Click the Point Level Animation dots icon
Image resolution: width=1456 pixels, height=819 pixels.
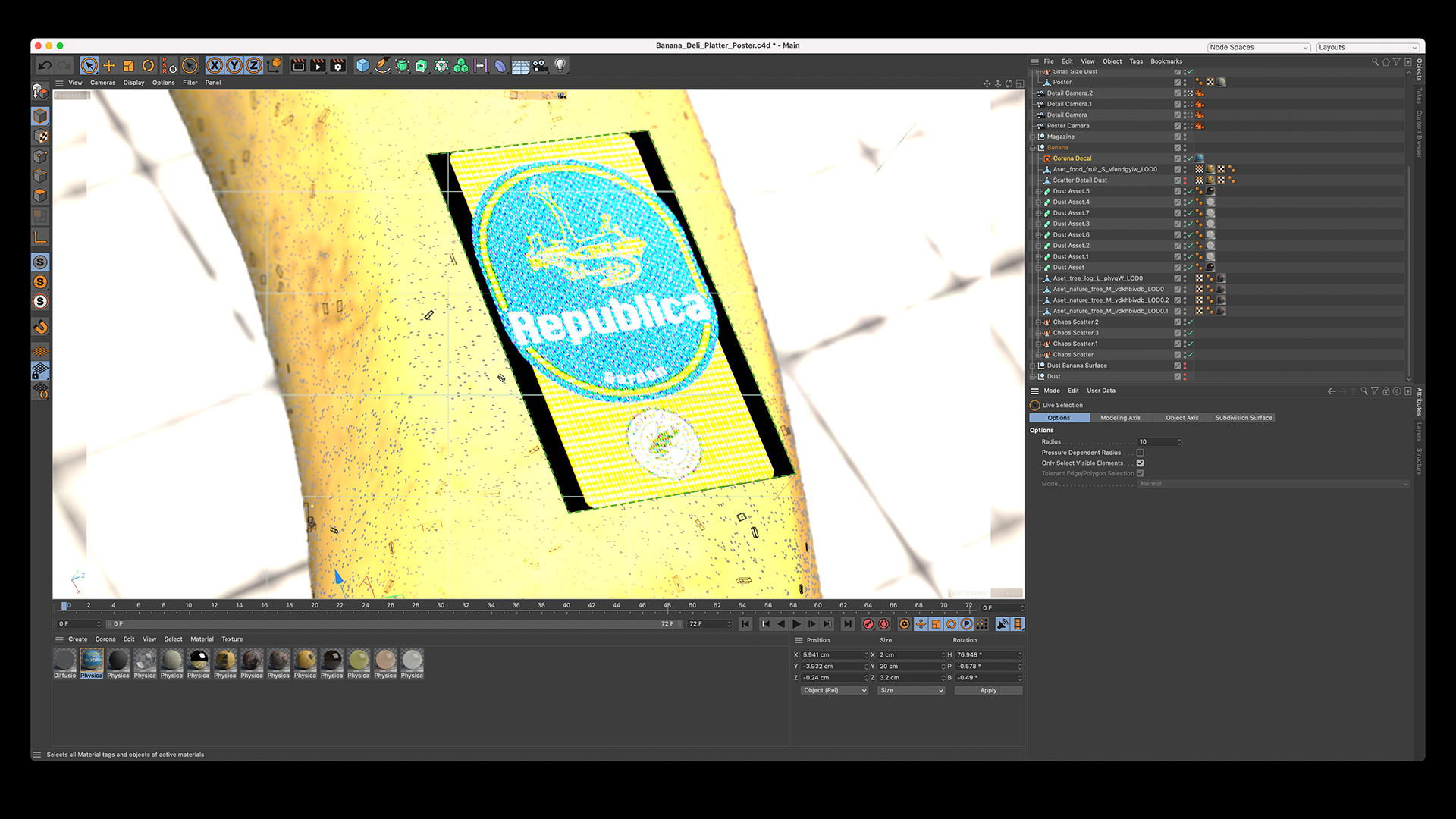pyautogui.click(x=982, y=624)
